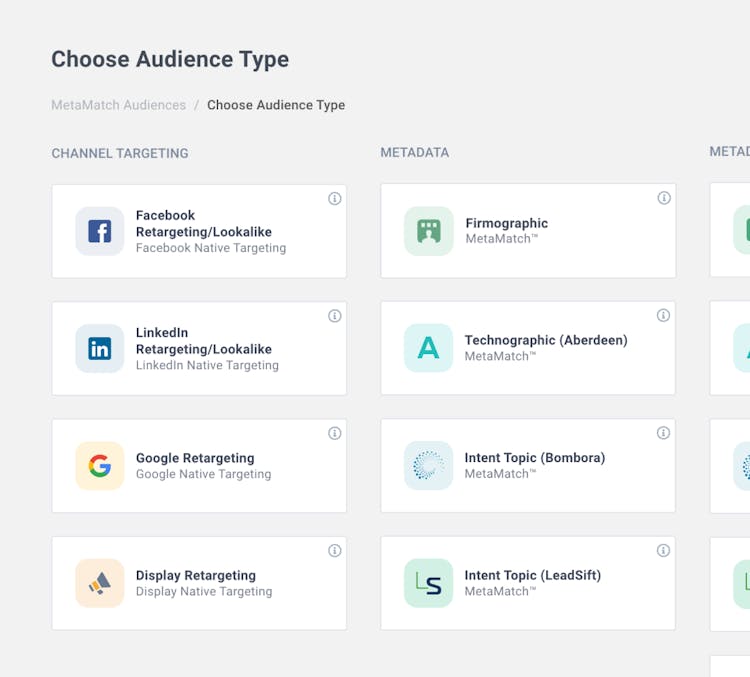Select the Firmographic card title
This screenshot has width=750, height=677.
pos(506,223)
